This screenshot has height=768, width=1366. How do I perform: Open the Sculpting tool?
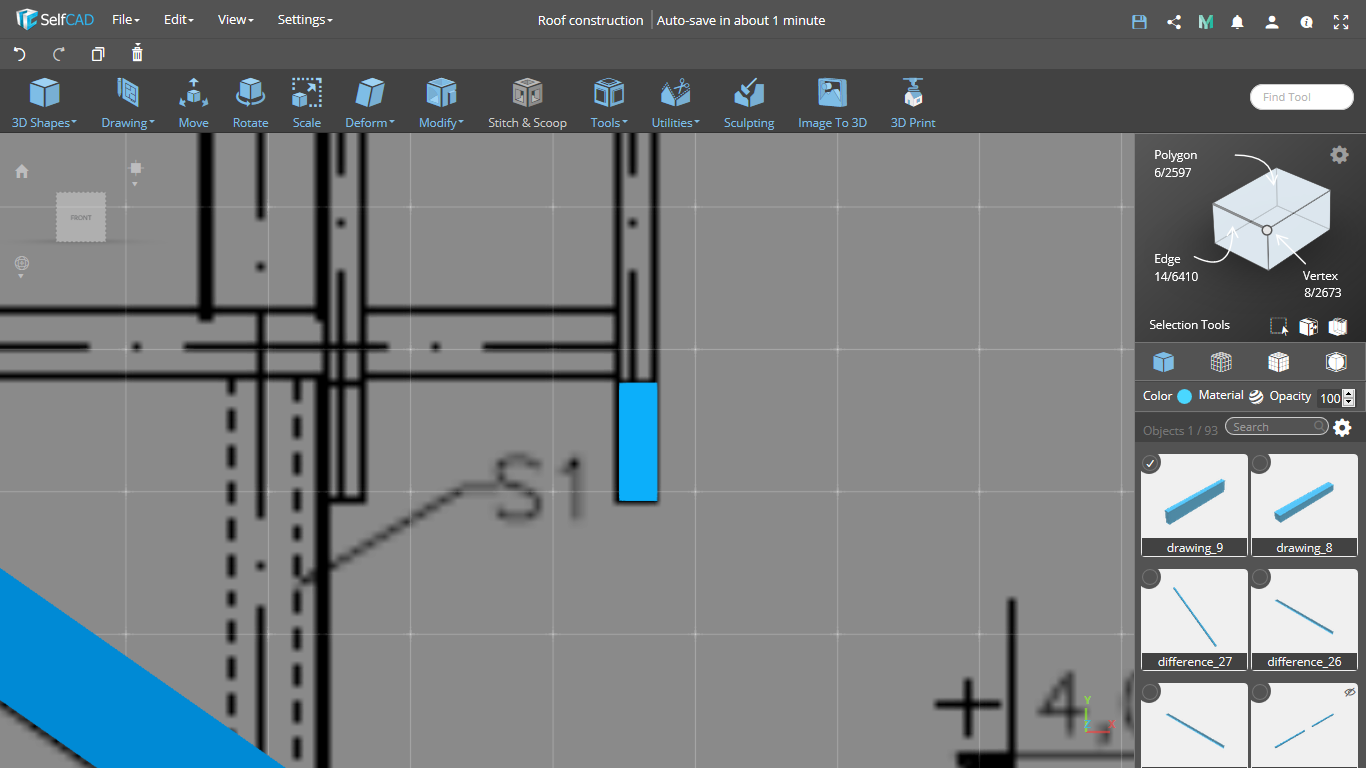click(749, 104)
